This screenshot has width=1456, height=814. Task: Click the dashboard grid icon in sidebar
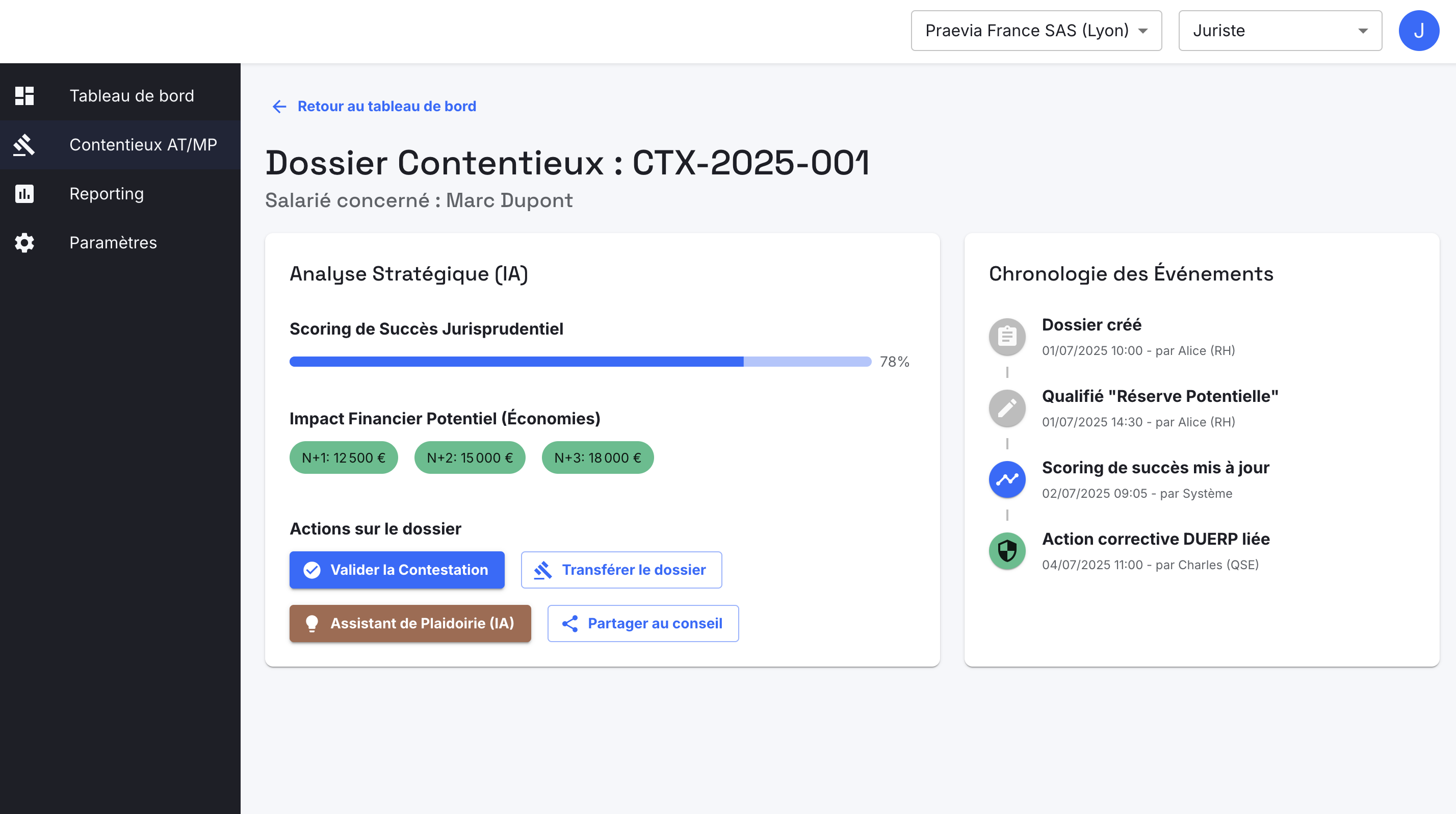tap(24, 95)
